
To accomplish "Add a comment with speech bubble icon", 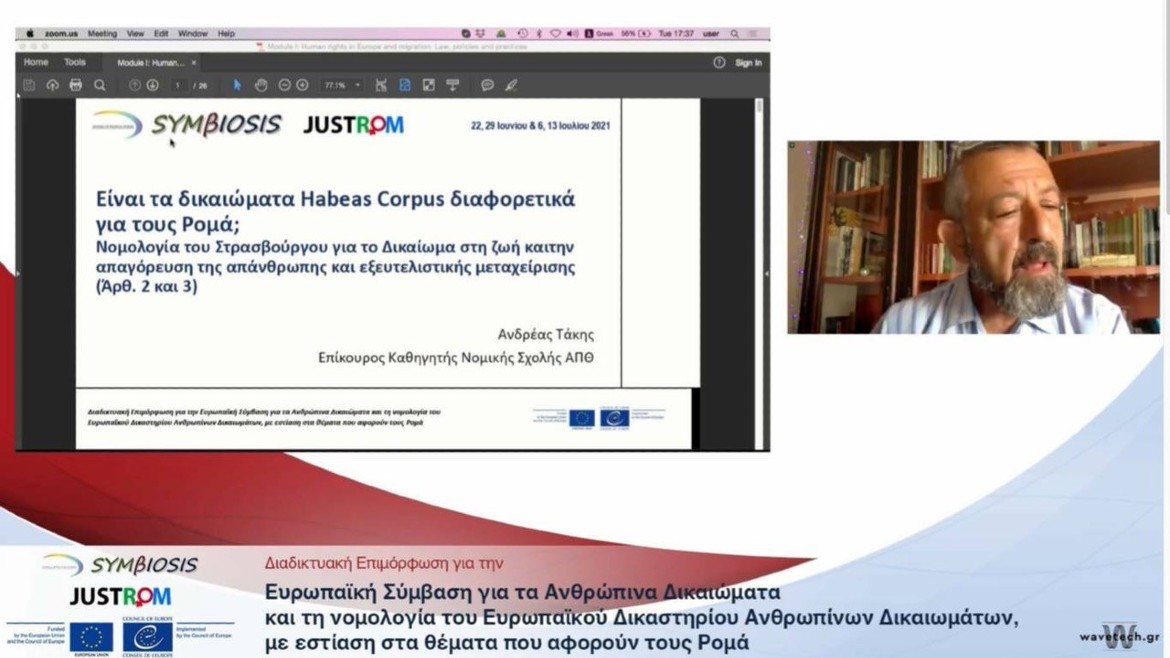I will pyautogui.click(x=487, y=86).
